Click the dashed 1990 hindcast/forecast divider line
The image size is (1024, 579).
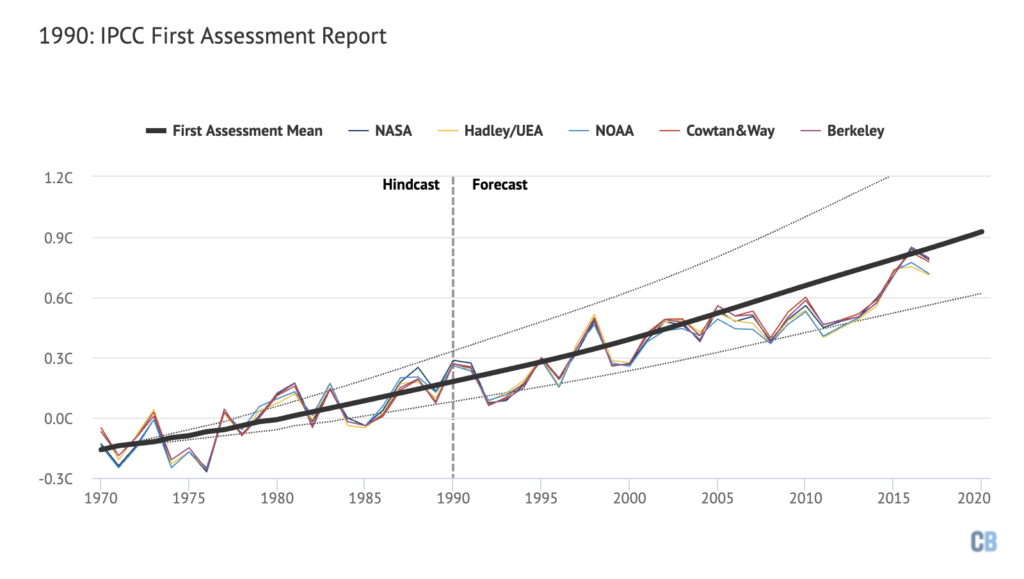point(453,326)
